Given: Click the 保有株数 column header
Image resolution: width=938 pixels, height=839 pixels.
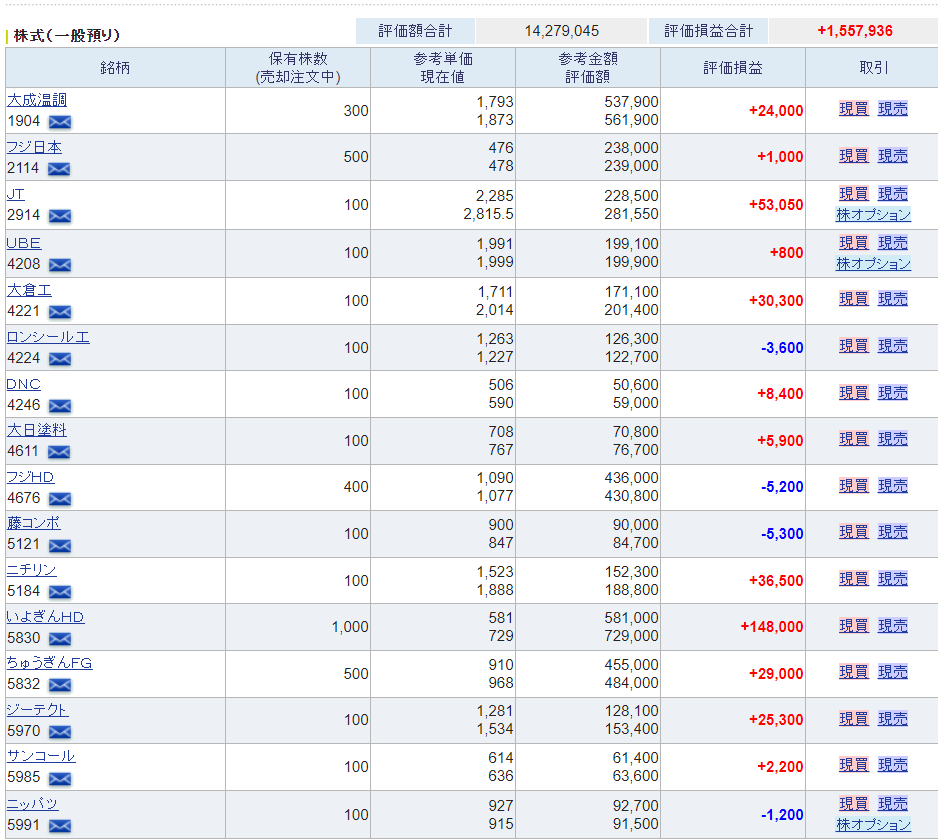Looking at the screenshot, I should (x=298, y=68).
